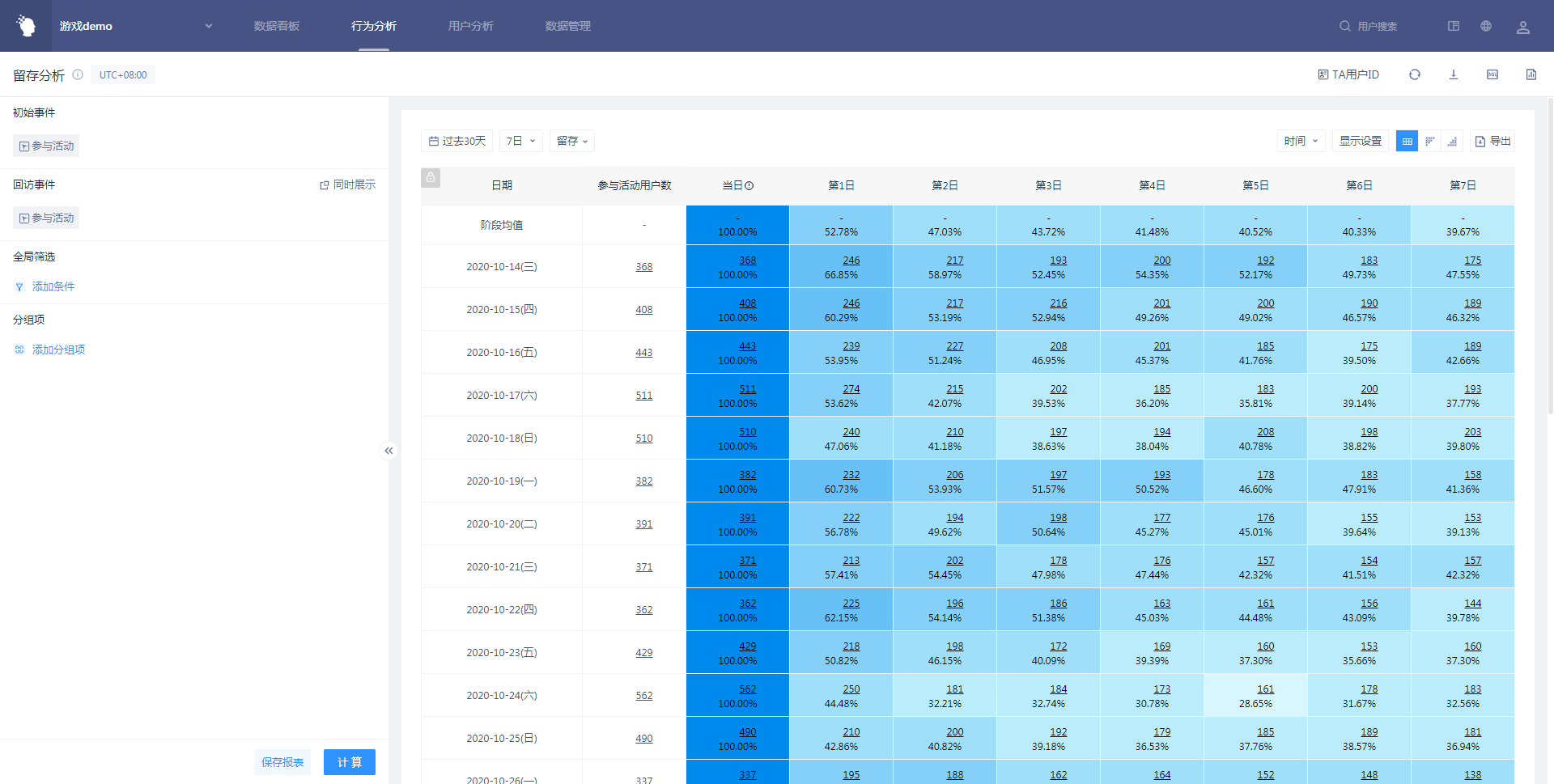Open the user profile icon

1522,27
